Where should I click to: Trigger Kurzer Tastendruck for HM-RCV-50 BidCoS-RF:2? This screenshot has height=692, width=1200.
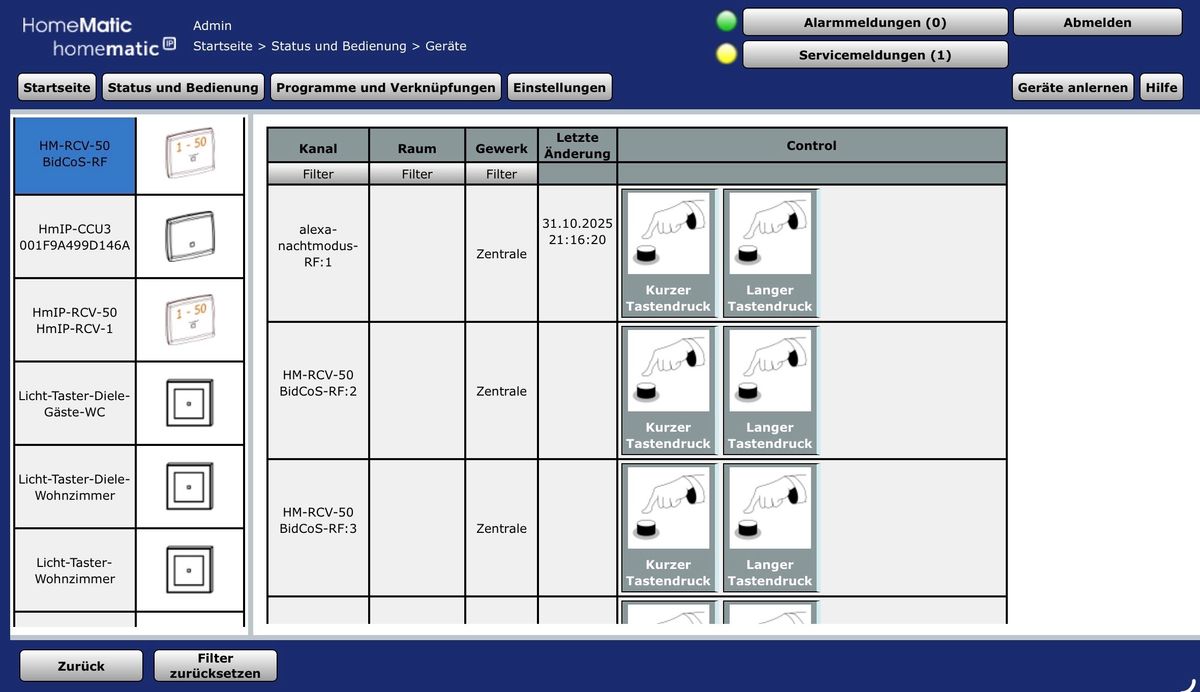668,390
